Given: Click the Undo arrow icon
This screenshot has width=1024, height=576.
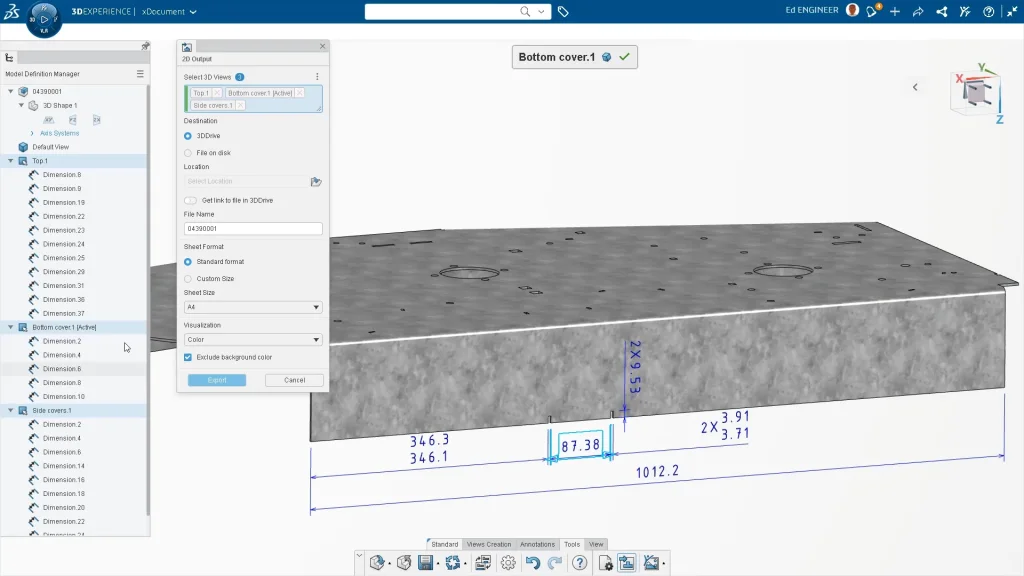Looking at the screenshot, I should (532, 563).
